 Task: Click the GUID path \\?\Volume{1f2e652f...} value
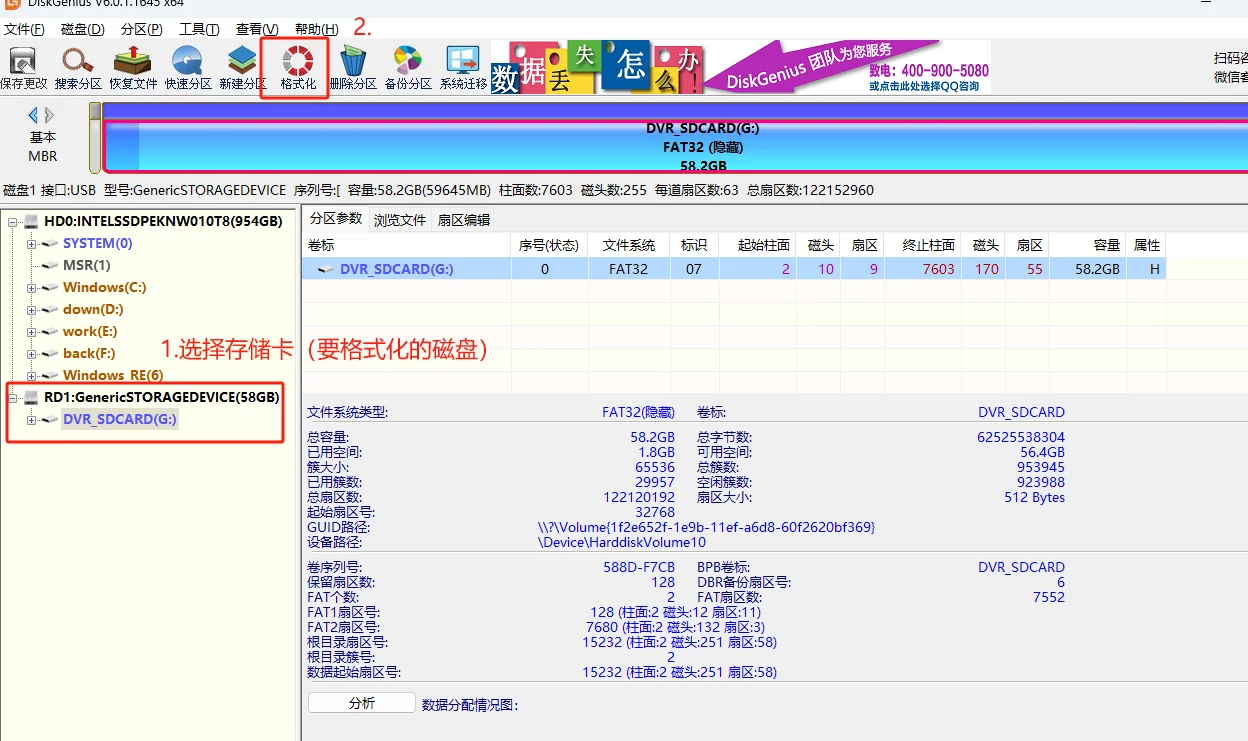706,527
